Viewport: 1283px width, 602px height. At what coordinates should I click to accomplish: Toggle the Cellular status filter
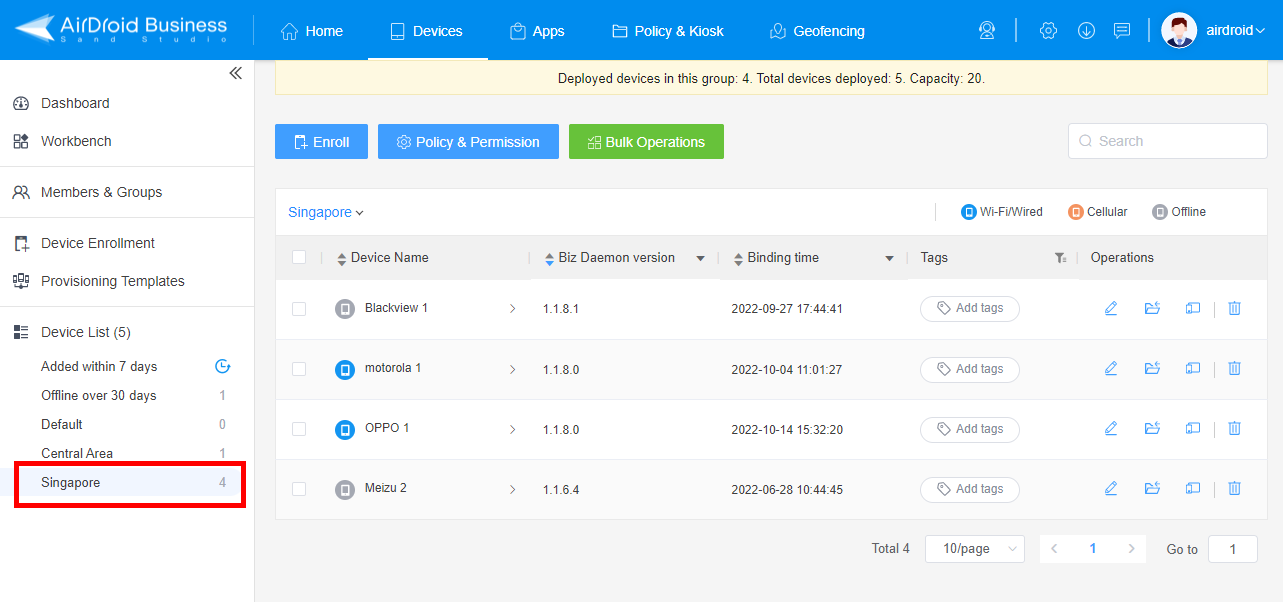[1098, 212]
